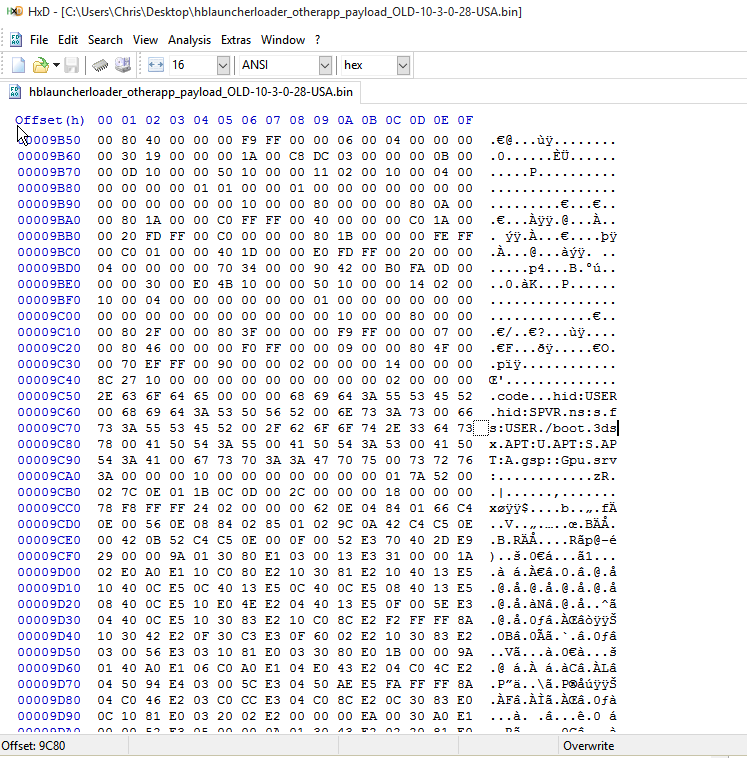Open the disk image icon

pyautogui.click(x=123, y=65)
